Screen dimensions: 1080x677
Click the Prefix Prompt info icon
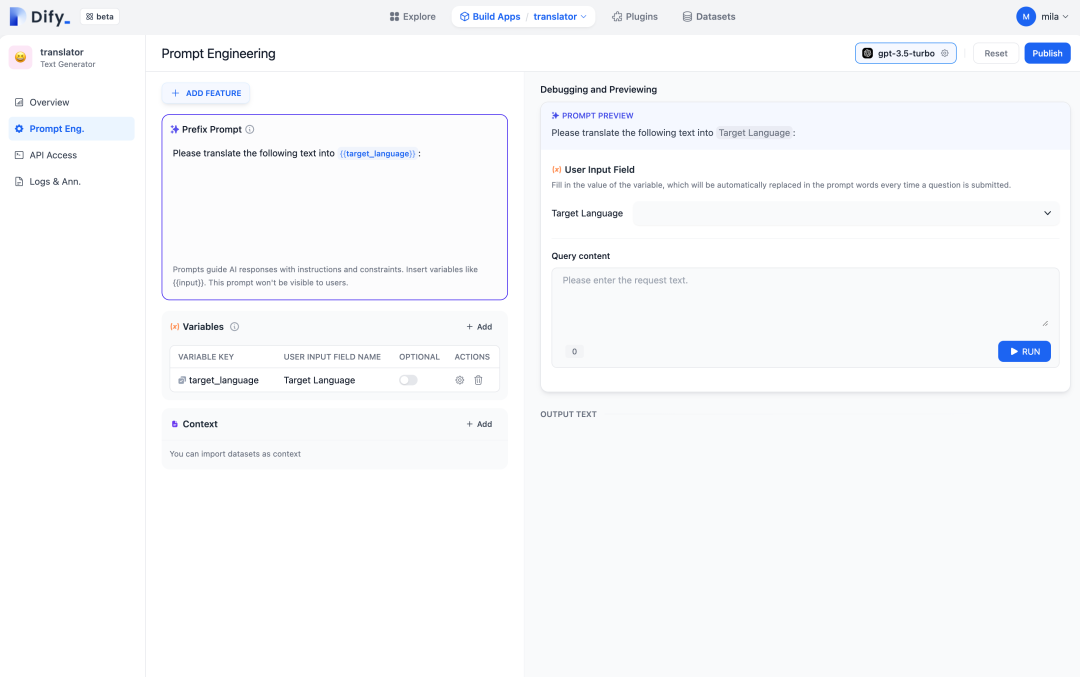[250, 129]
